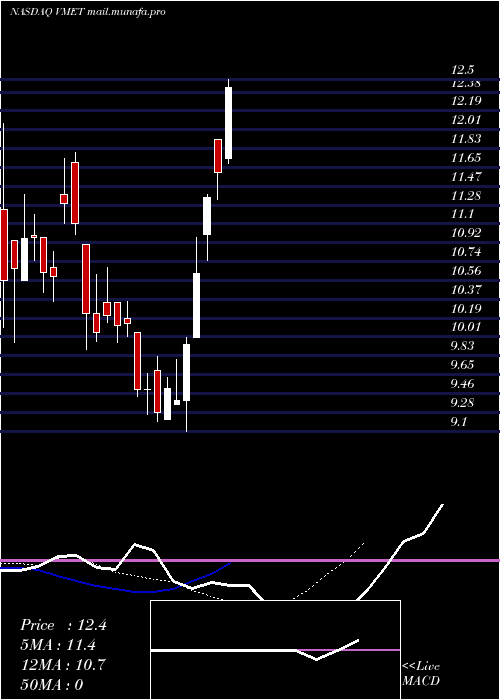Click the long white candle spanning 10.01 to 10.56
This screenshot has height=700, width=500.
(x=196, y=305)
